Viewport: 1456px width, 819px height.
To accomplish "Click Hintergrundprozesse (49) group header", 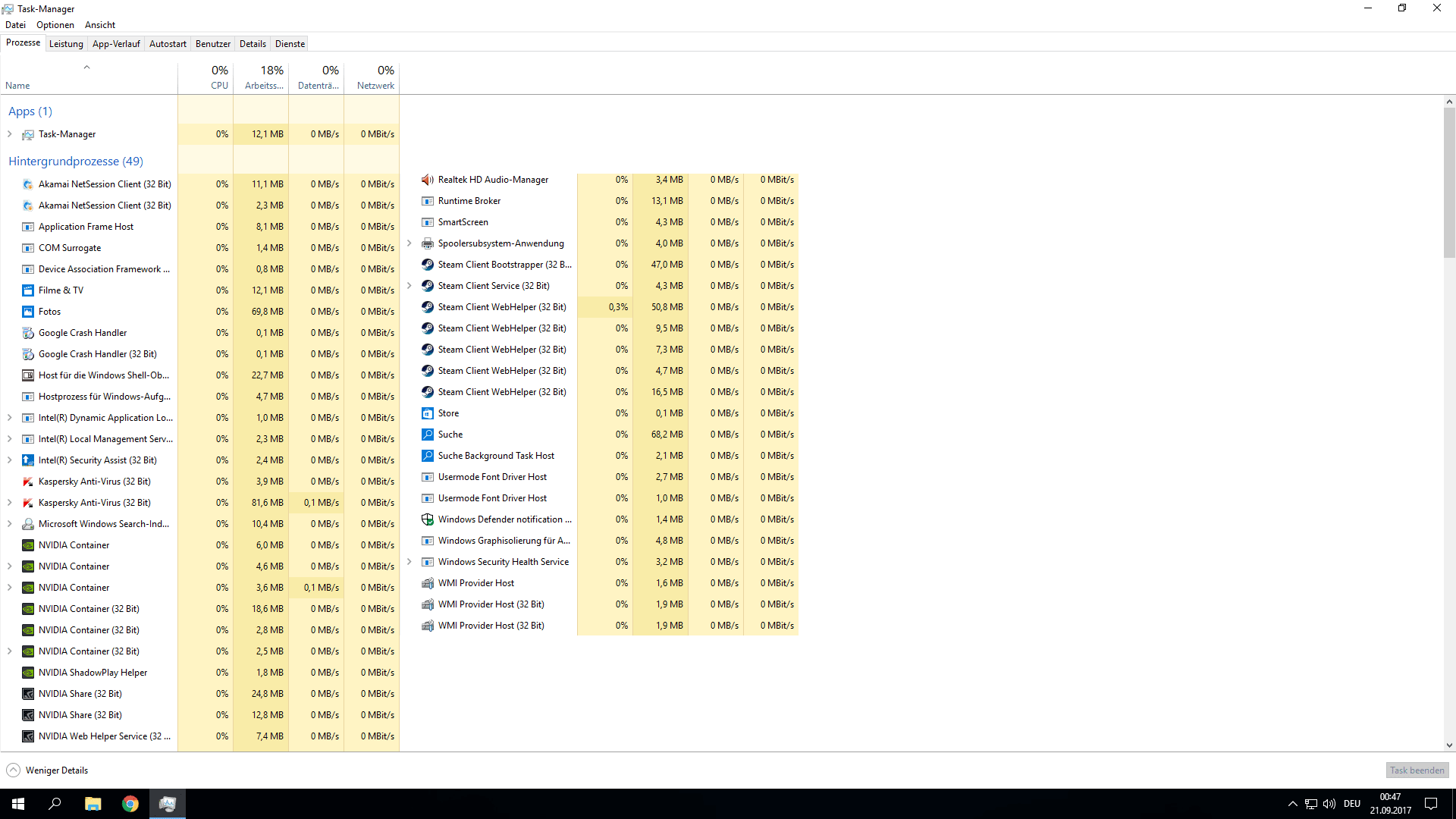I will point(76,162).
